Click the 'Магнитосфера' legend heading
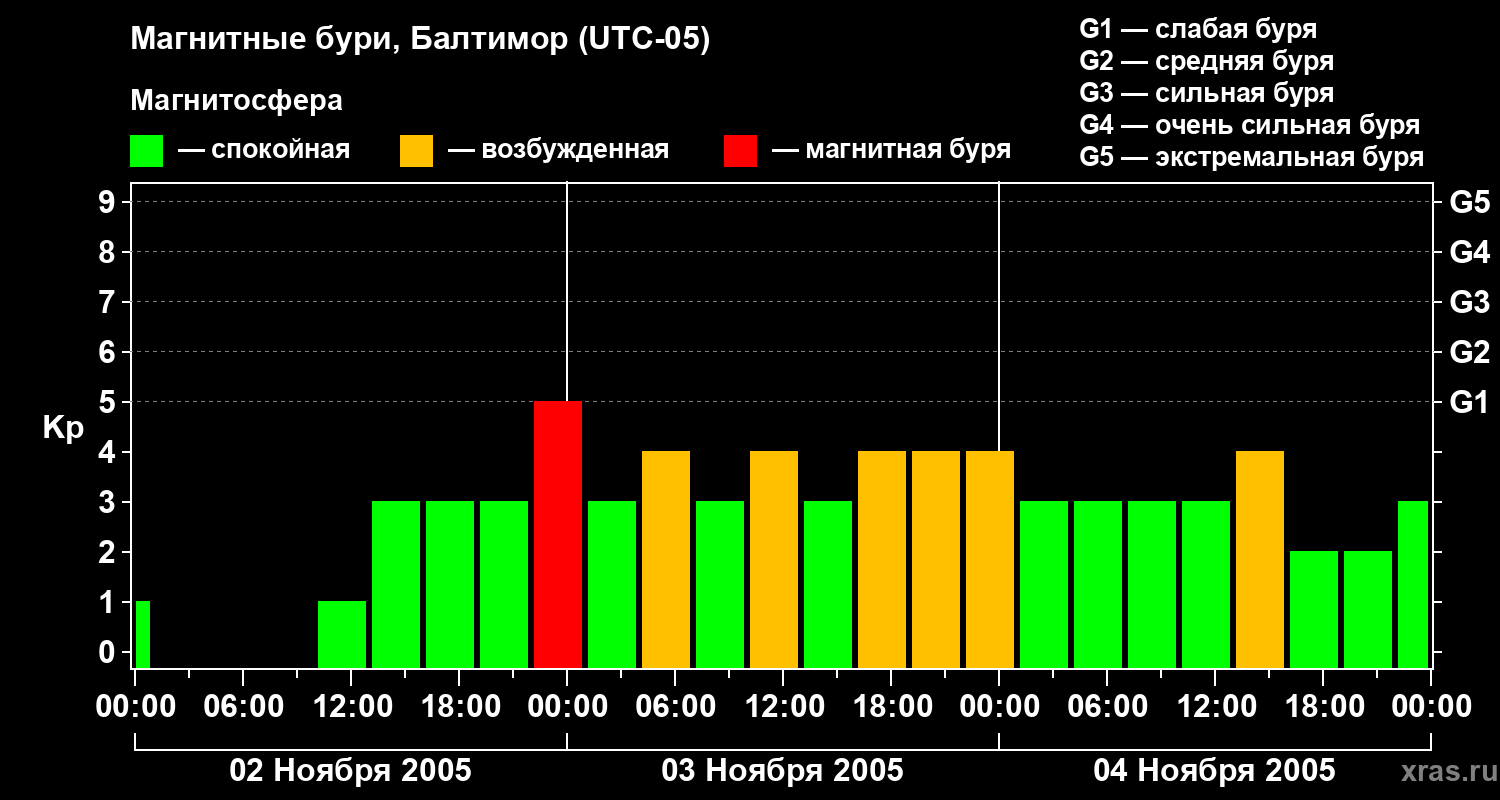The height and width of the screenshot is (800, 1500). click(236, 101)
